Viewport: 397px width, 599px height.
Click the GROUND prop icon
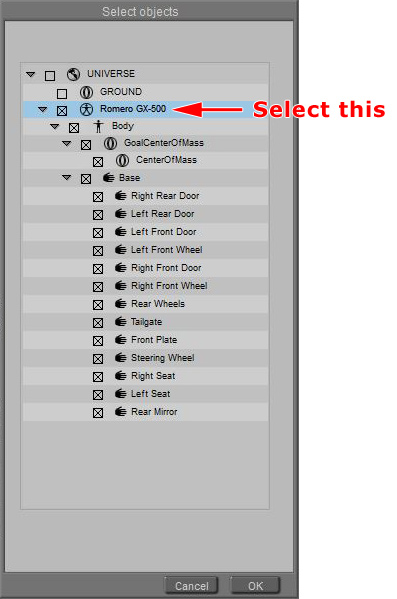click(x=86, y=92)
